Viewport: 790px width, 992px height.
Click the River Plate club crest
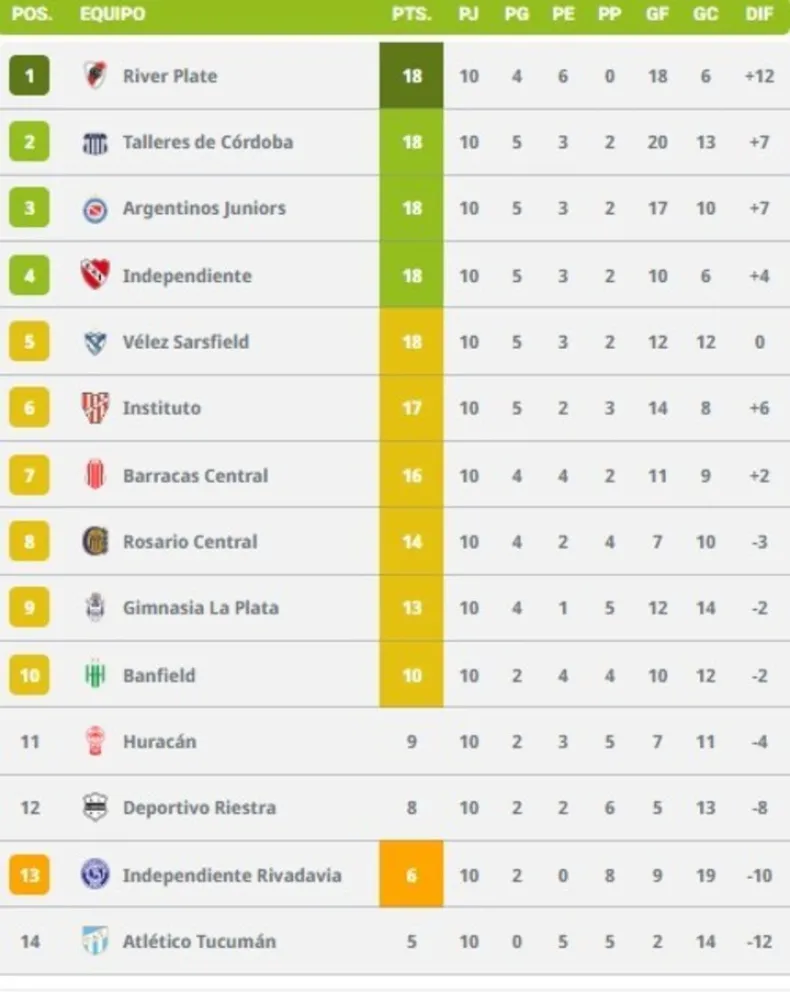(x=96, y=76)
